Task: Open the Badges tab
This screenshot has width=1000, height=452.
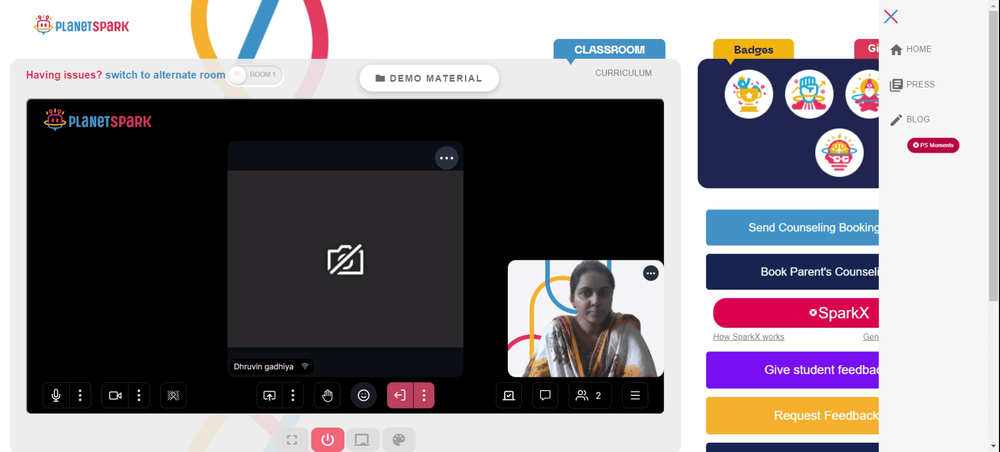Action: click(753, 50)
